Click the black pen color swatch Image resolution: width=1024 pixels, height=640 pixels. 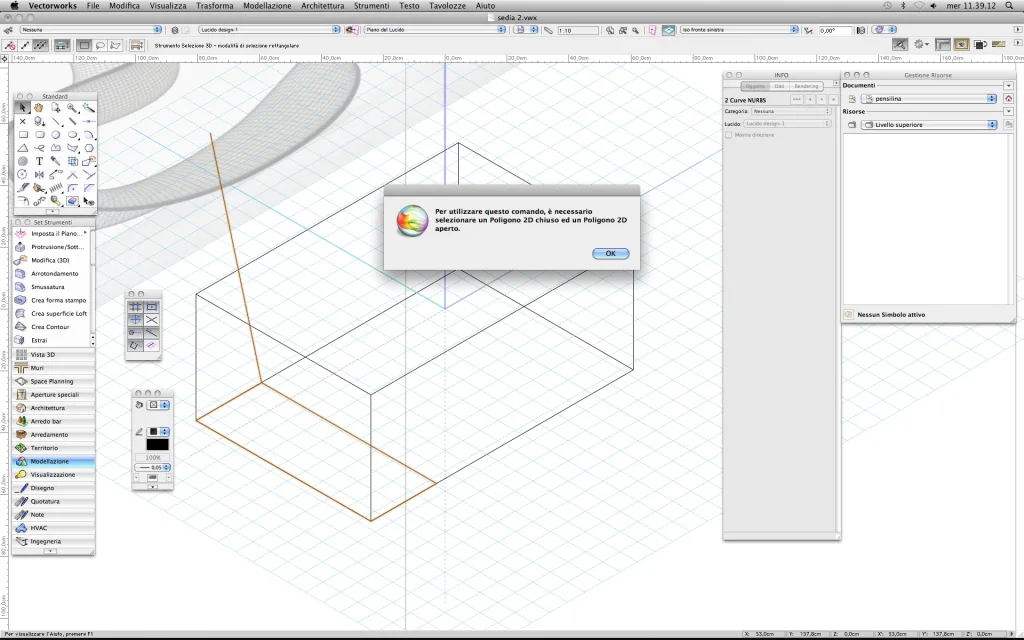coord(157,445)
